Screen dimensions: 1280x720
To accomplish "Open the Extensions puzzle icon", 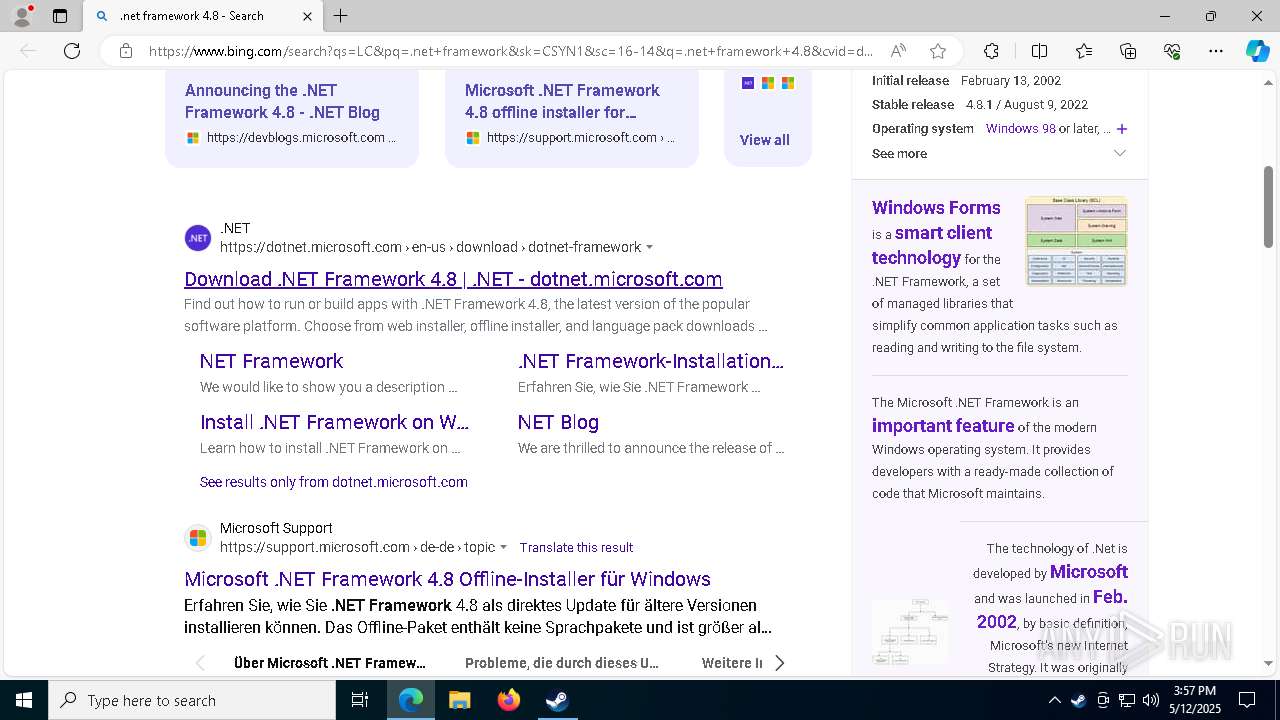I will click(991, 51).
